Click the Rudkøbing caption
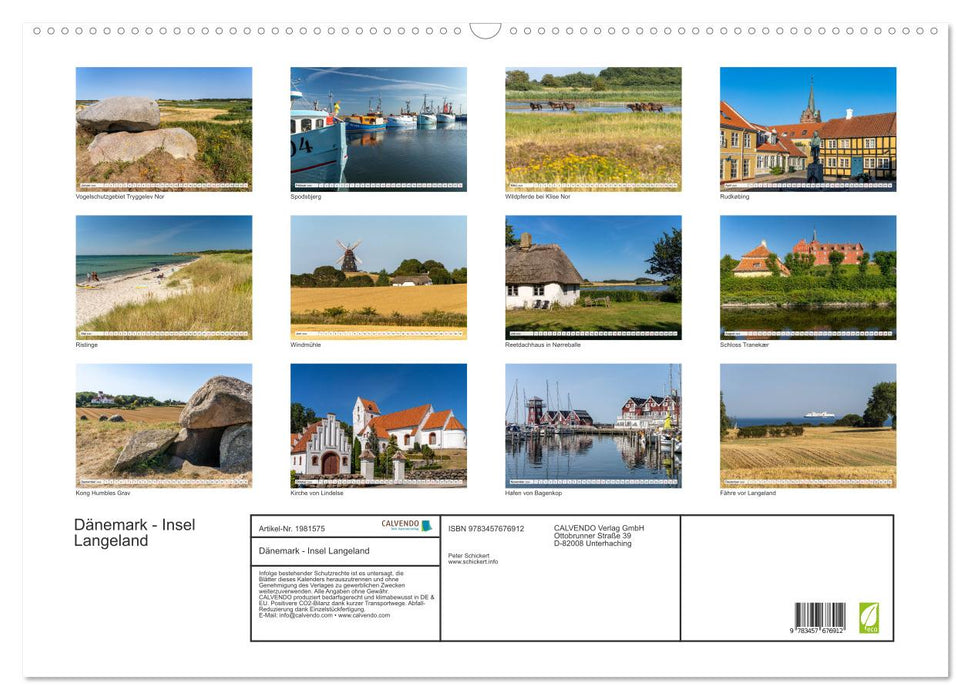This screenshot has height=700, width=971. click(737, 195)
